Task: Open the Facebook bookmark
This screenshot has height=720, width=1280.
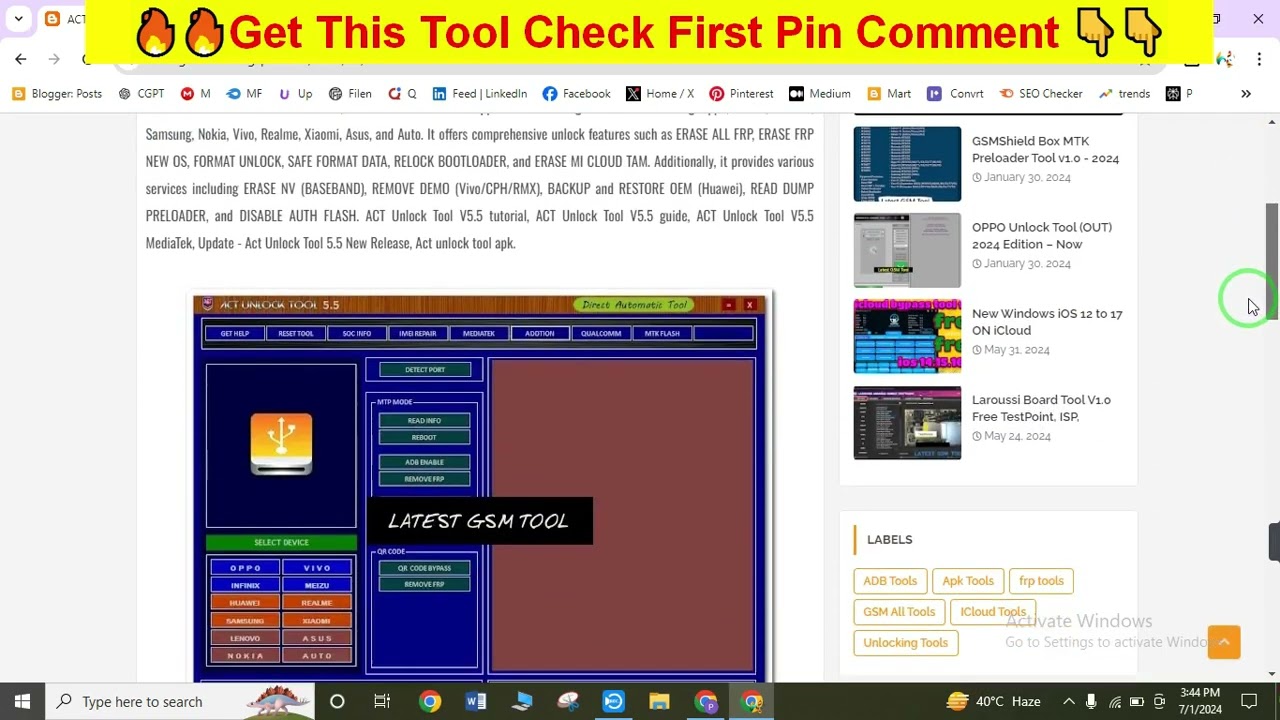Action: tap(576, 94)
